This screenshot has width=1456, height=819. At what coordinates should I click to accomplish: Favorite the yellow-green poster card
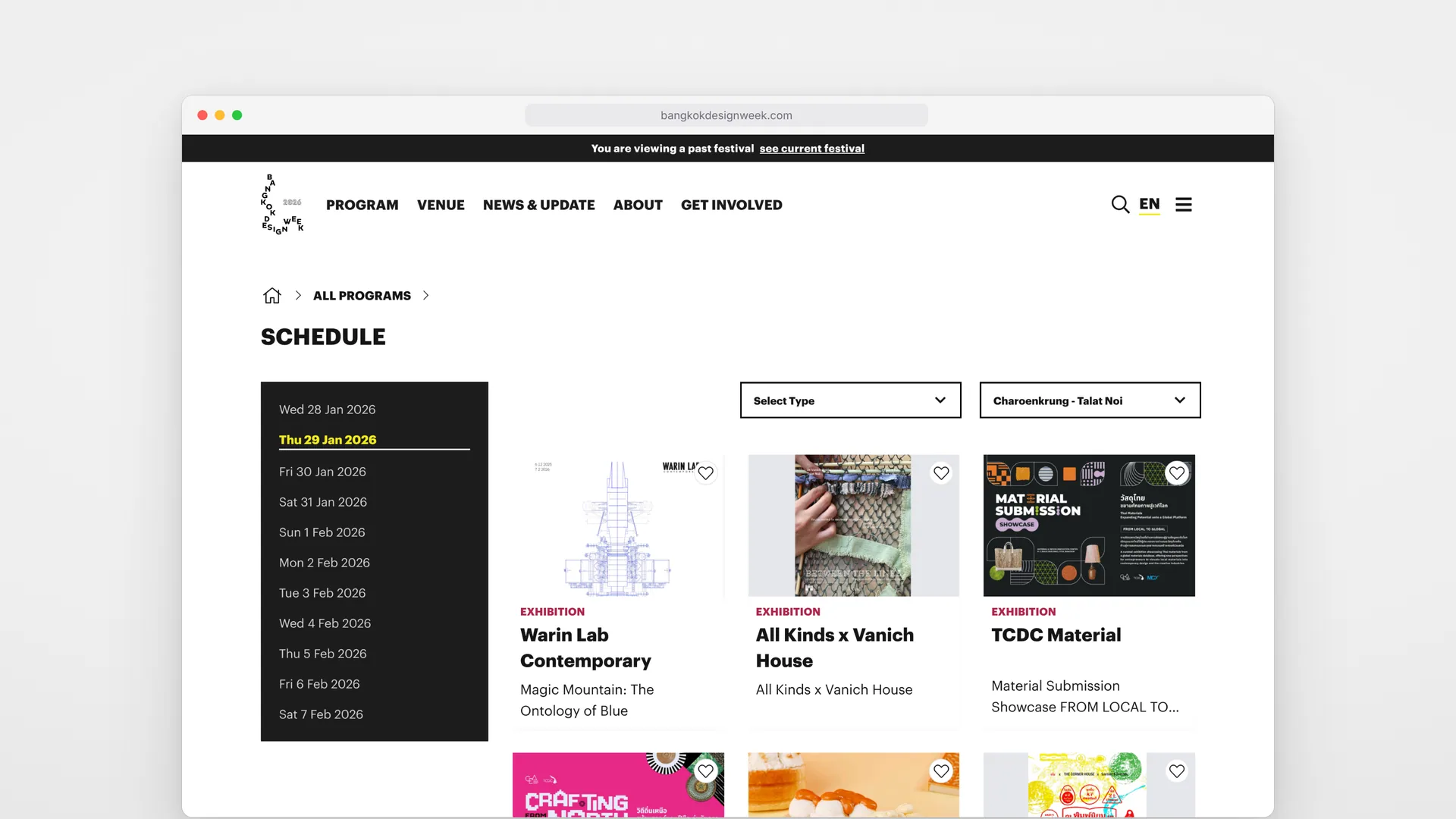coord(1177,771)
